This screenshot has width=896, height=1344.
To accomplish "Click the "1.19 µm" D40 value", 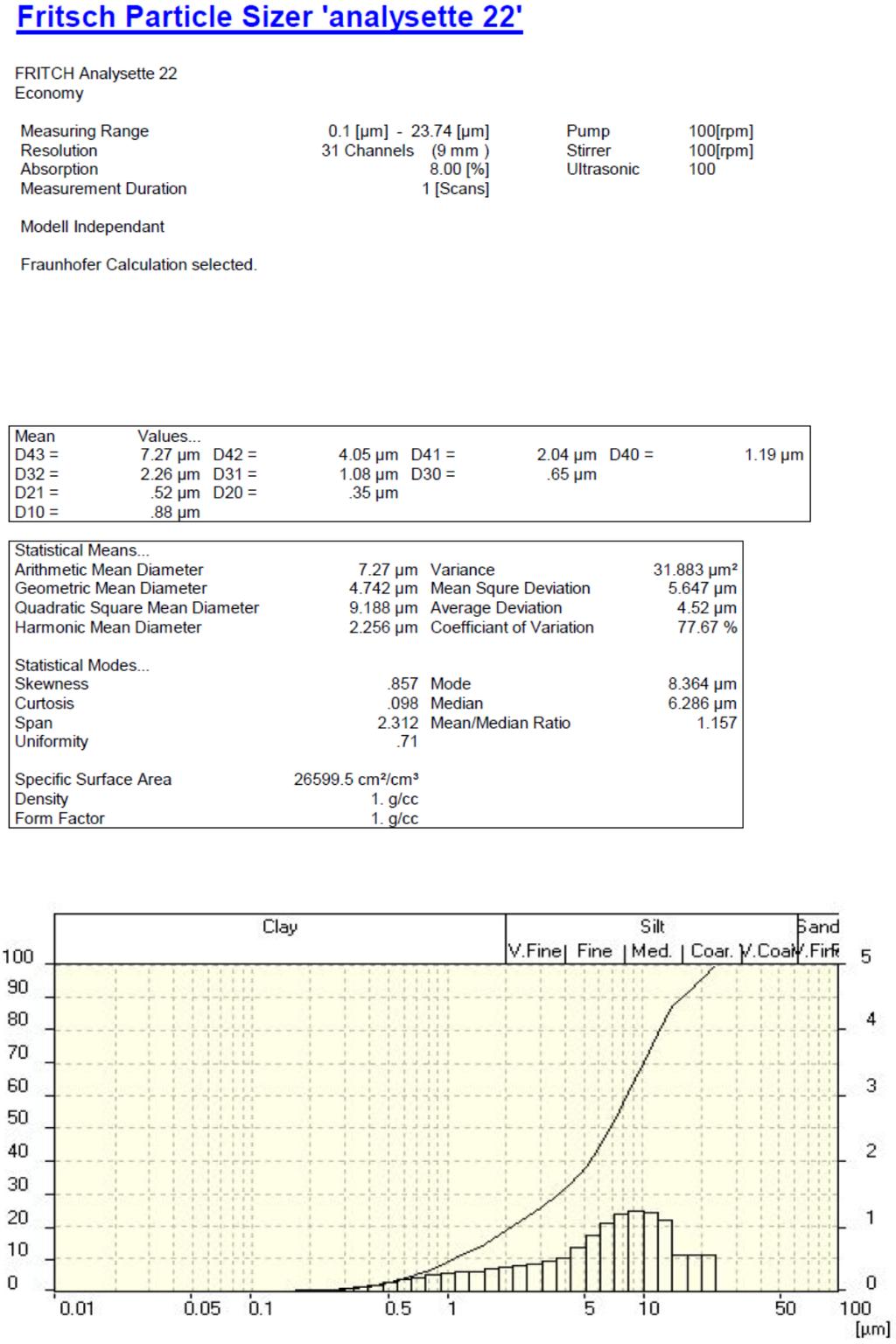I will tap(774, 455).
